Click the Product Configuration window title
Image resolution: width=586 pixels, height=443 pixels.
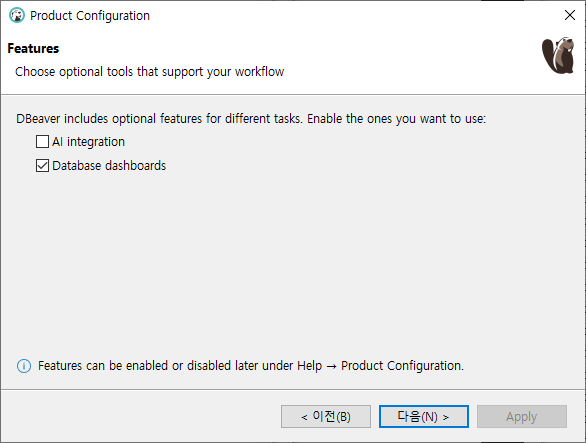point(90,16)
